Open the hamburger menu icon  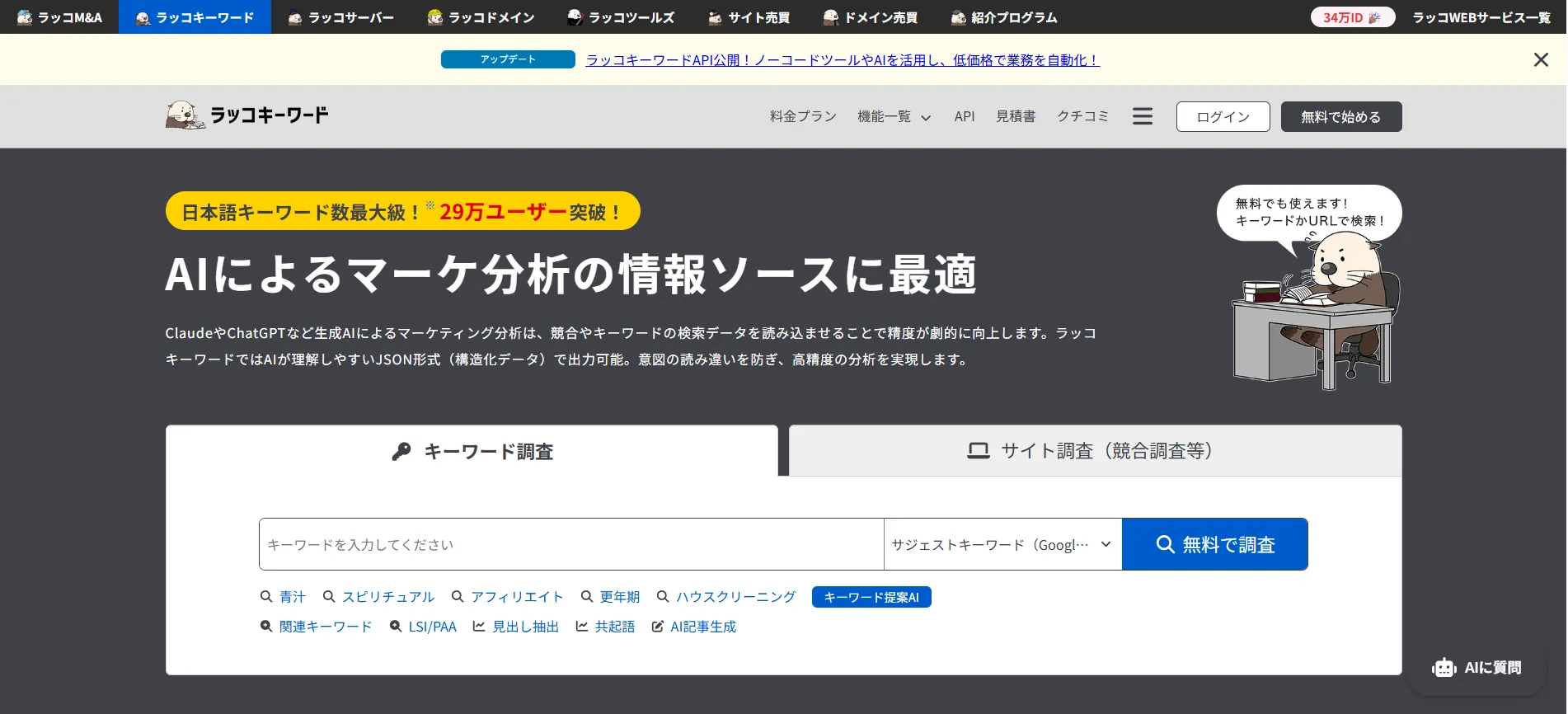tap(1142, 116)
